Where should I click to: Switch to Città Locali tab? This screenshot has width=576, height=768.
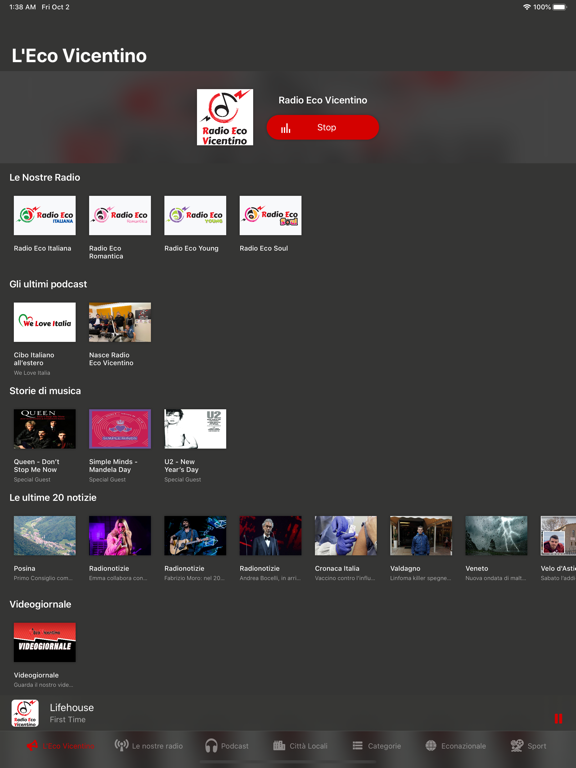tap(300, 746)
